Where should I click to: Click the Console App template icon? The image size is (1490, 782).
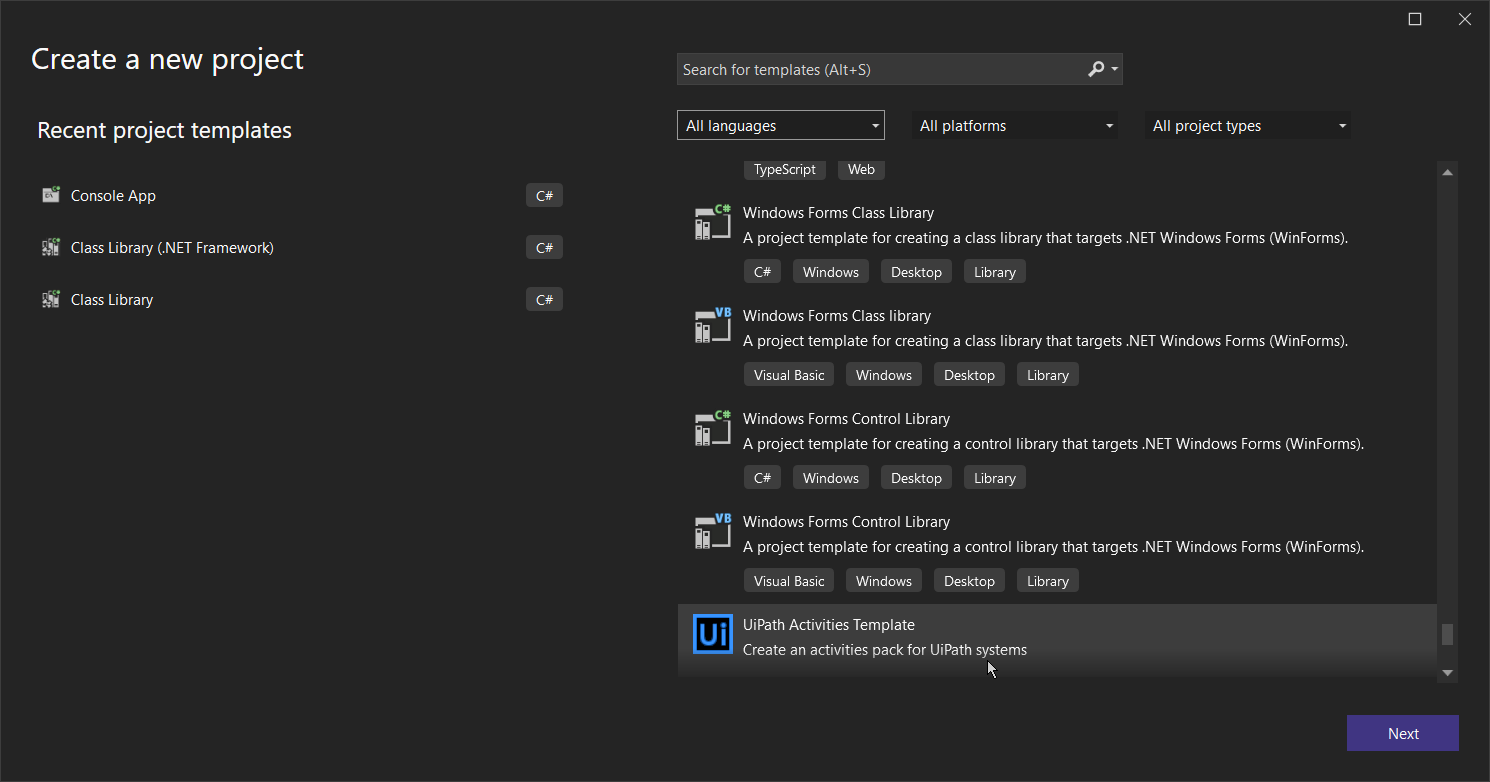pos(51,195)
